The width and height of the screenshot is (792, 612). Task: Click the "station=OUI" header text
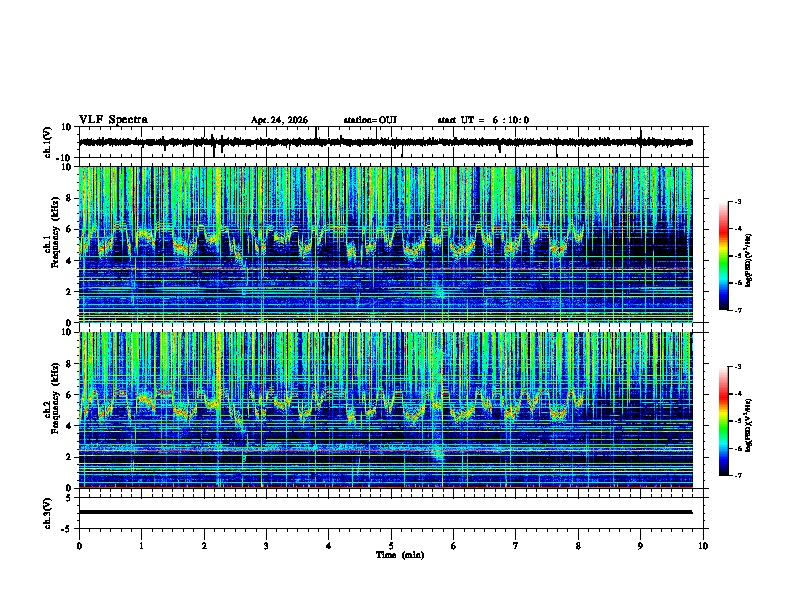(370, 120)
